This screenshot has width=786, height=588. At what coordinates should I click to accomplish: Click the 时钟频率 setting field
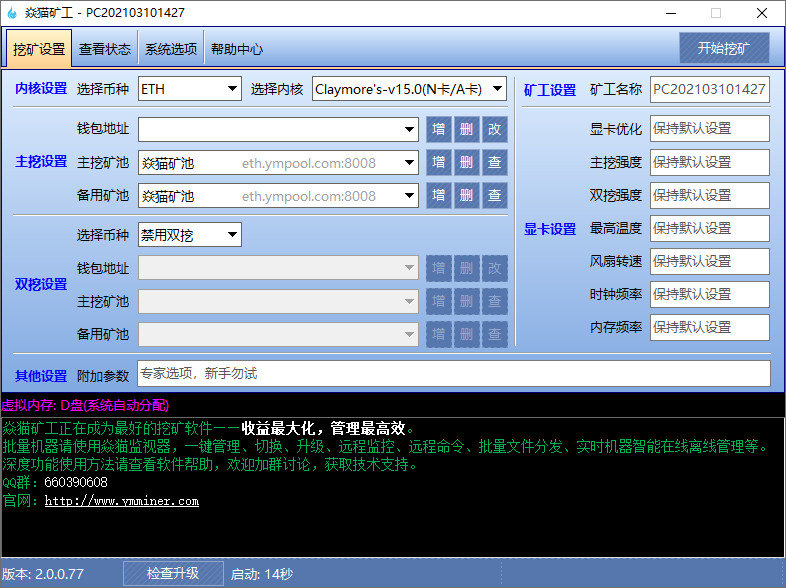[x=710, y=294]
